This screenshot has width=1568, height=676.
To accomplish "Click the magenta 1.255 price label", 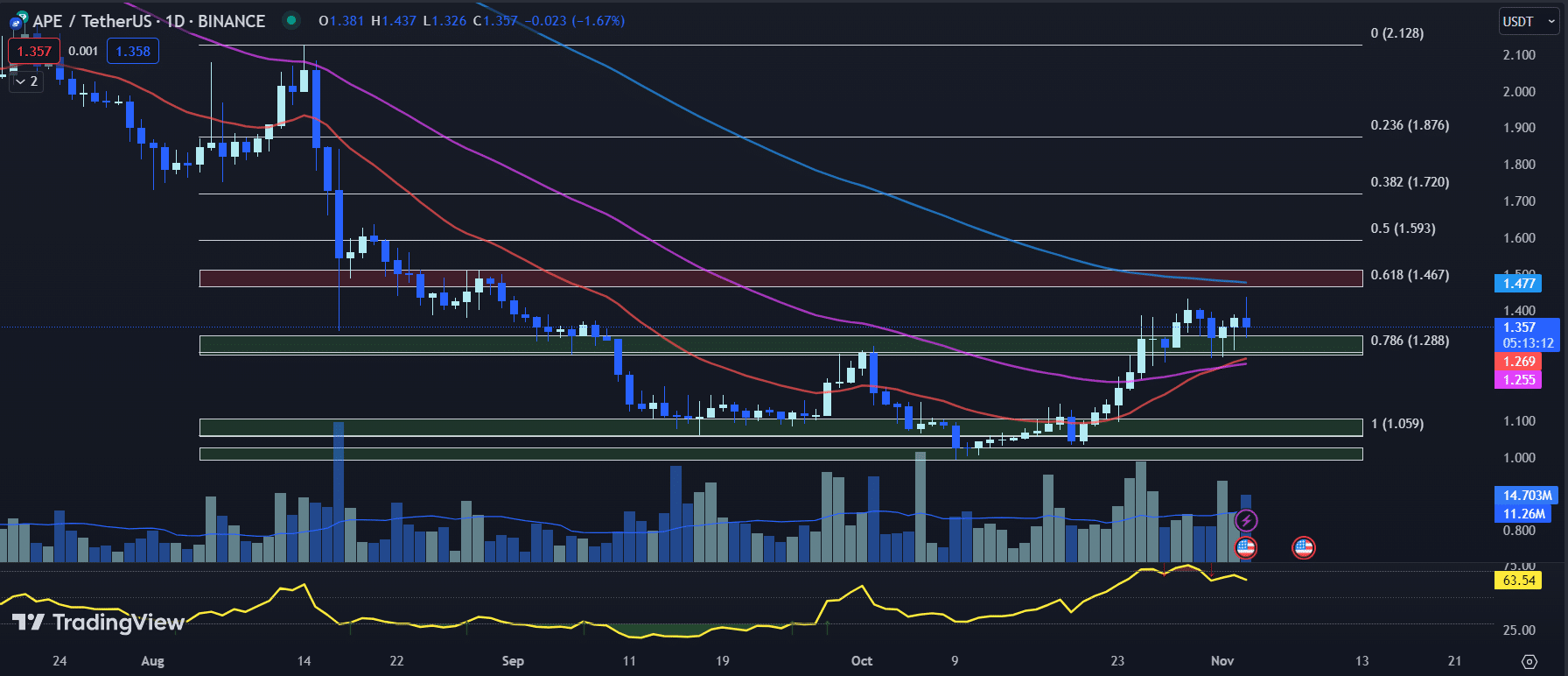I will pos(1518,379).
